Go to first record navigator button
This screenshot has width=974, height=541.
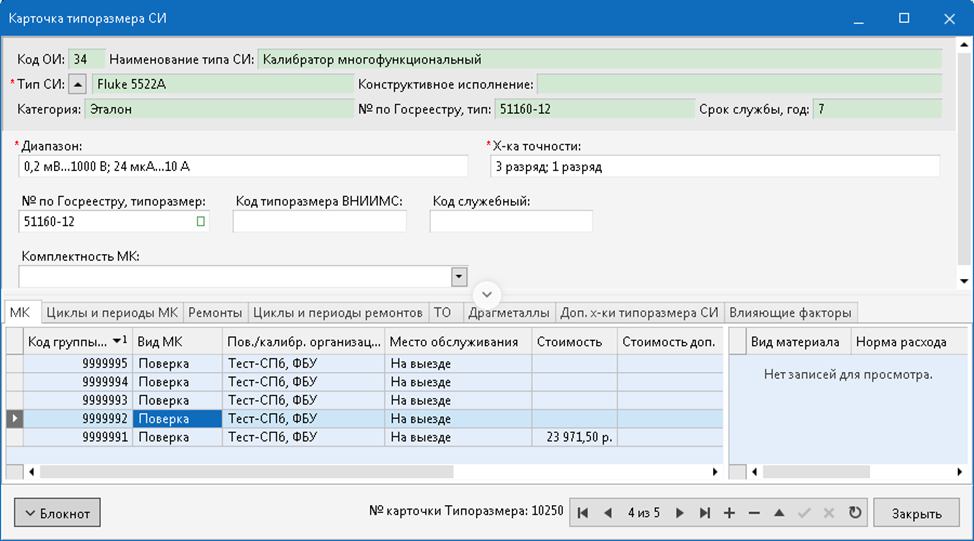tap(583, 513)
